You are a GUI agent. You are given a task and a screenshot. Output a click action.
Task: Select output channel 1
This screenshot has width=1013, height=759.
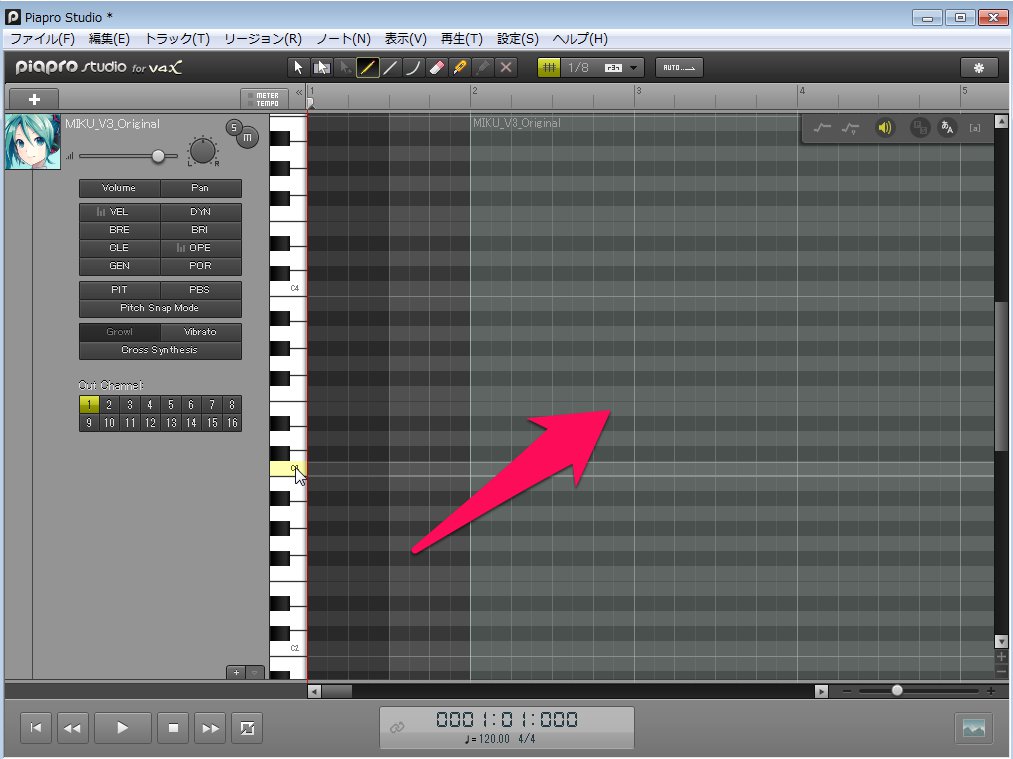89,405
